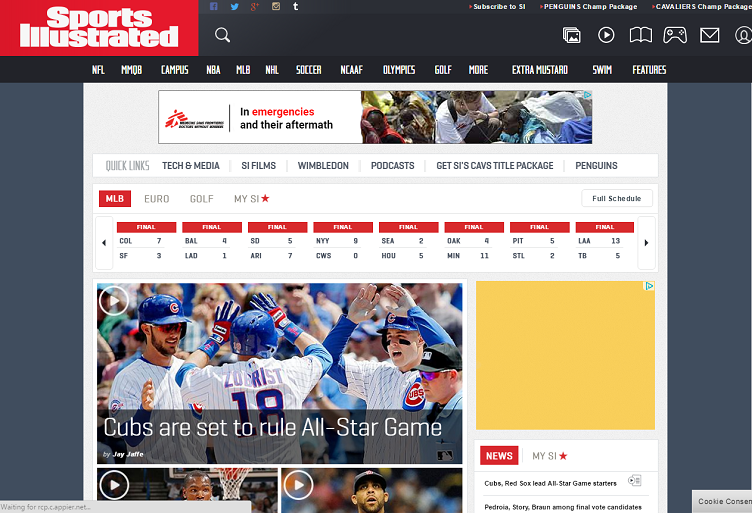The height and width of the screenshot is (513, 752).
Task: Click the emergencies banner advertisement
Action: coord(375,117)
